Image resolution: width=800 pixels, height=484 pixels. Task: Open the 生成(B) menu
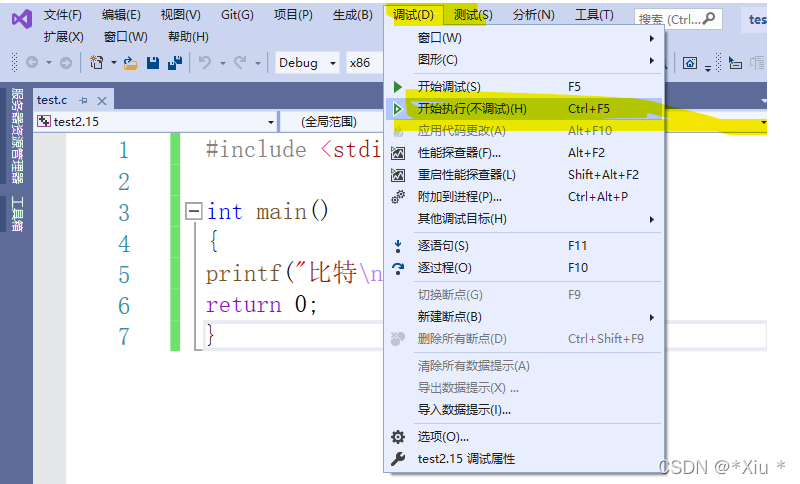tap(353, 15)
